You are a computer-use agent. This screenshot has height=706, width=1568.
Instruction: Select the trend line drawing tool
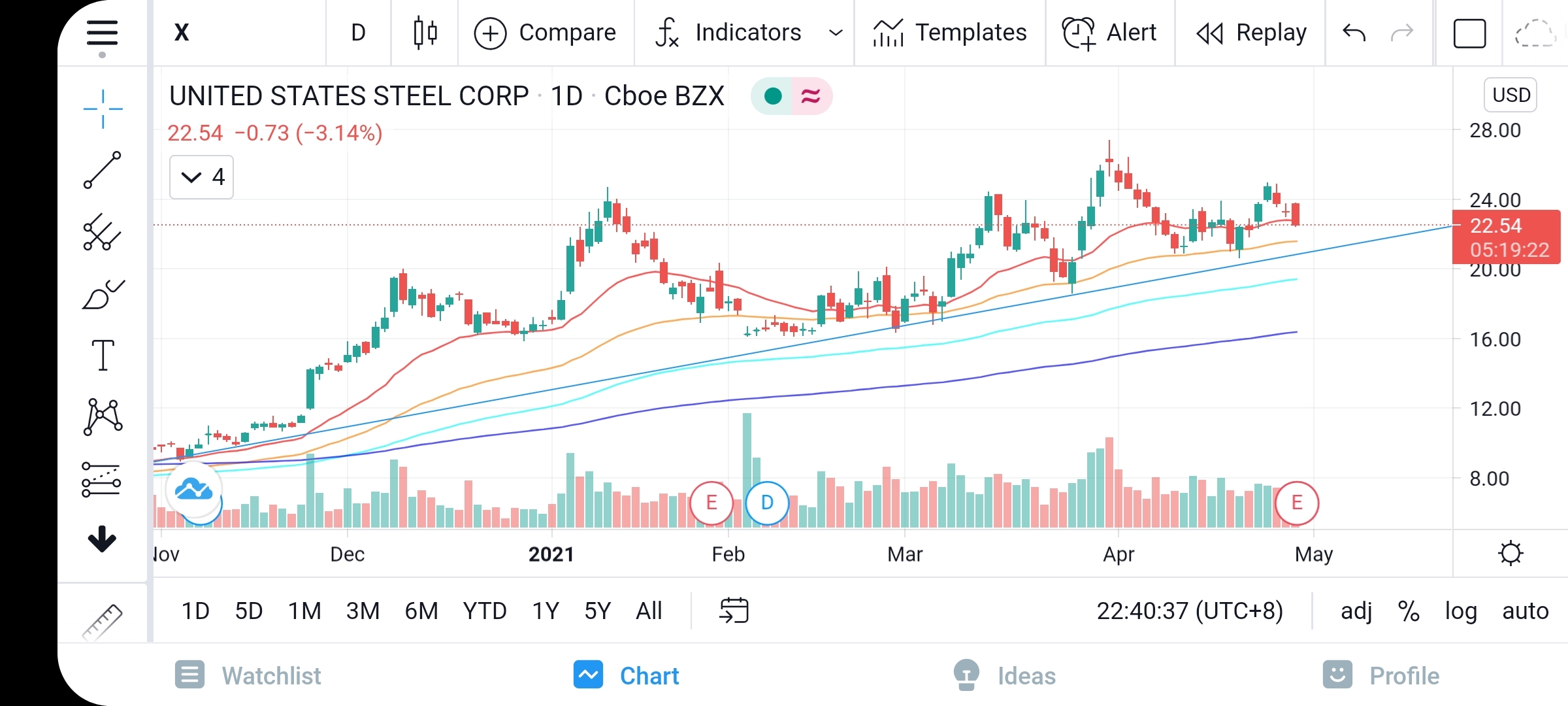pos(103,170)
